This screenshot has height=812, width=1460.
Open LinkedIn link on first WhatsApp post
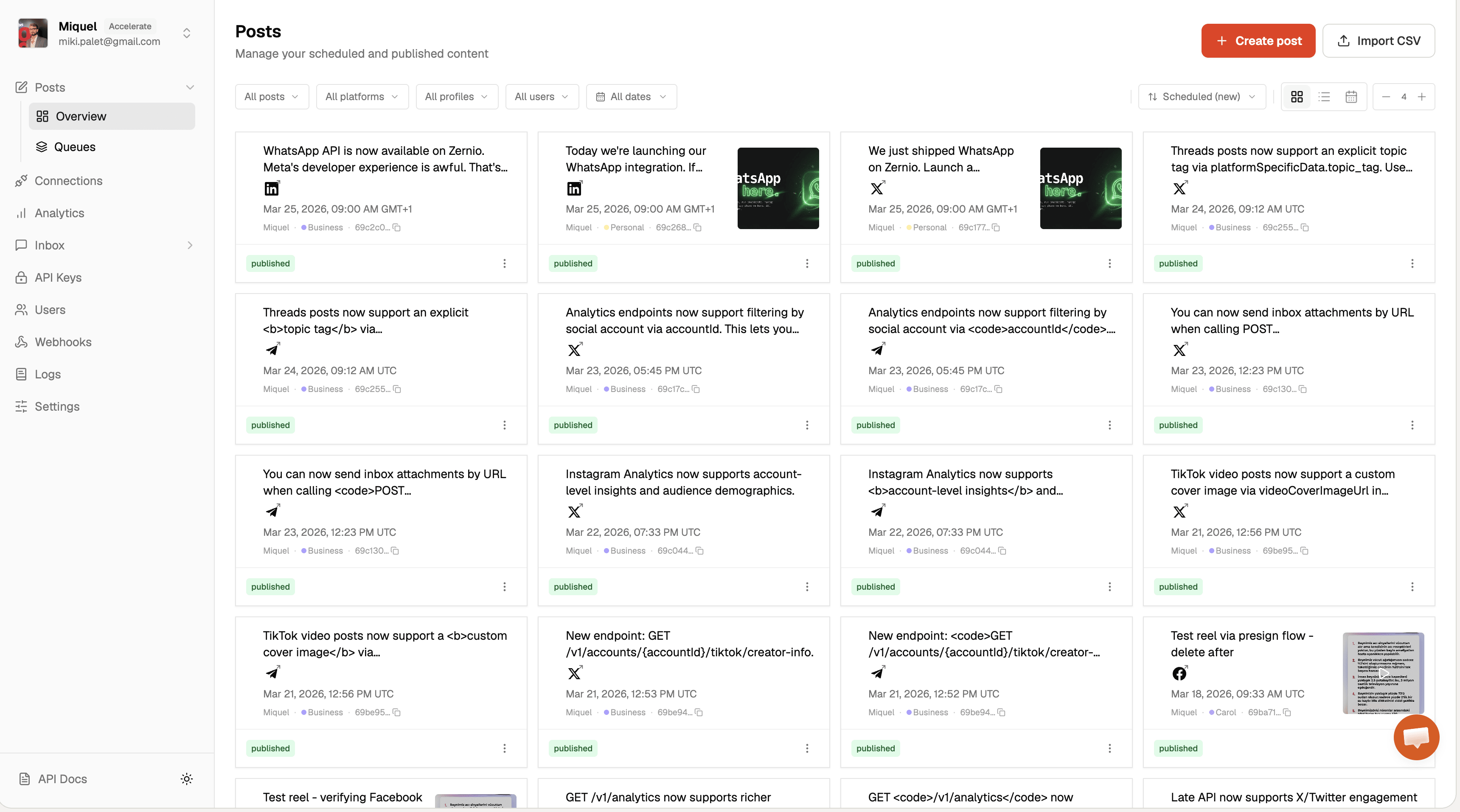tap(272, 189)
